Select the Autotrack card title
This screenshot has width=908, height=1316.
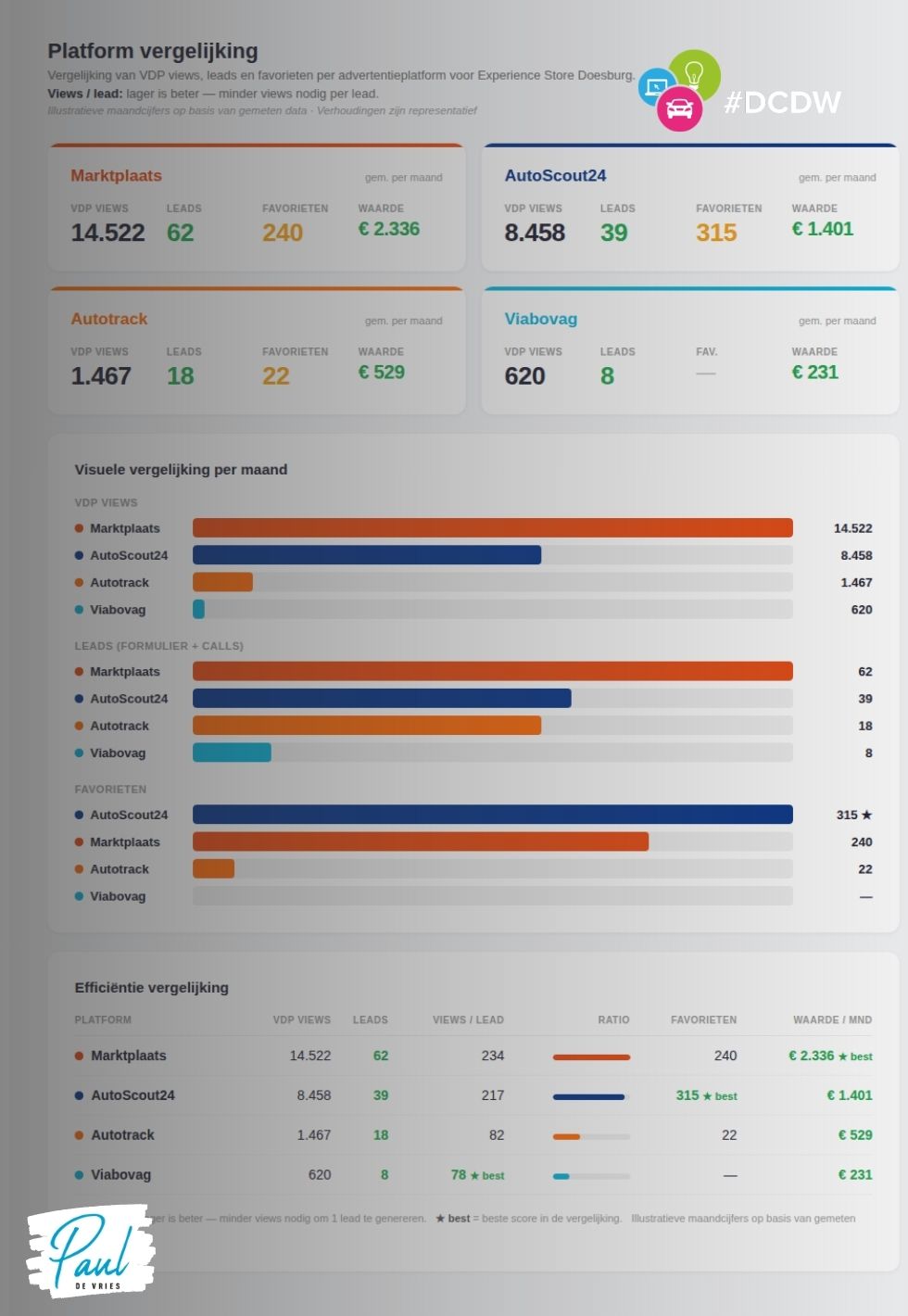point(109,319)
